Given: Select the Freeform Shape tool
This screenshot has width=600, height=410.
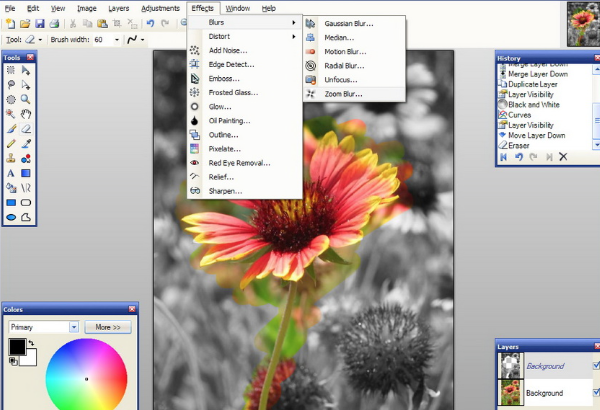Looking at the screenshot, I should tap(26, 217).
